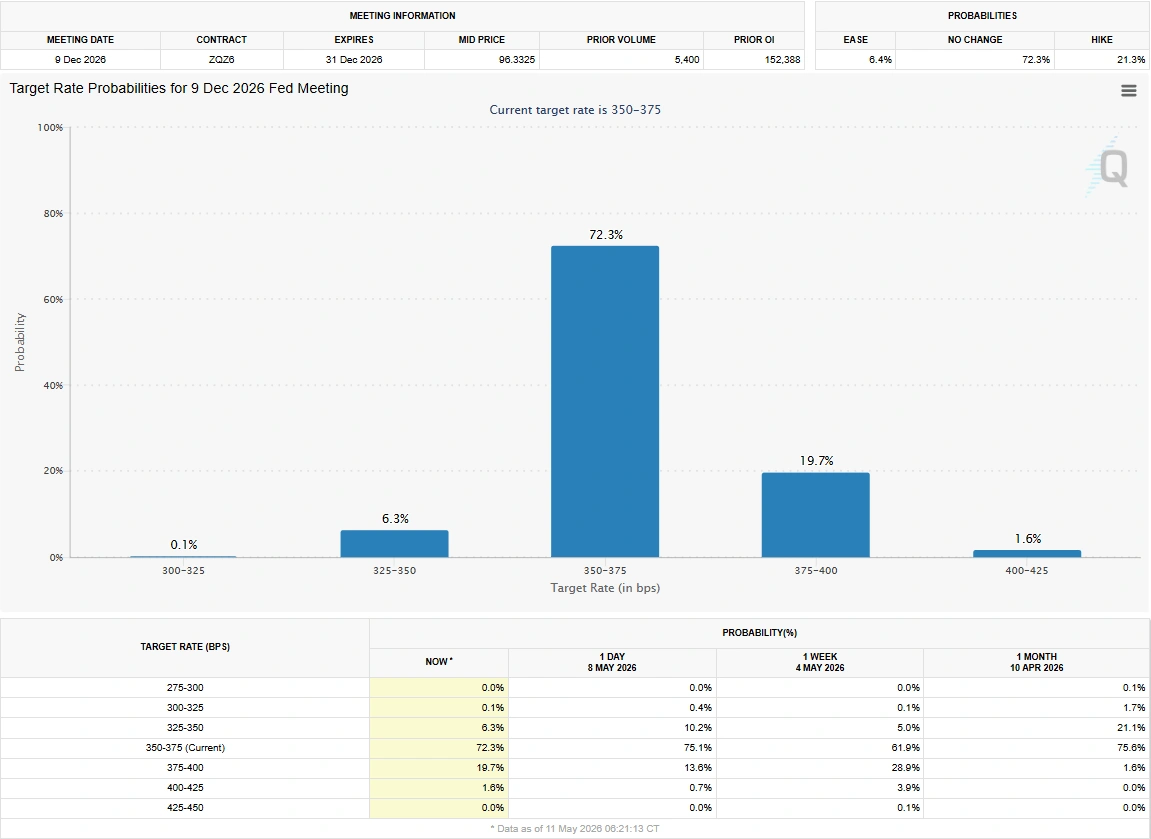Click the 9 Dec 2026 meeting date cell
1151x839 pixels.
(x=80, y=59)
